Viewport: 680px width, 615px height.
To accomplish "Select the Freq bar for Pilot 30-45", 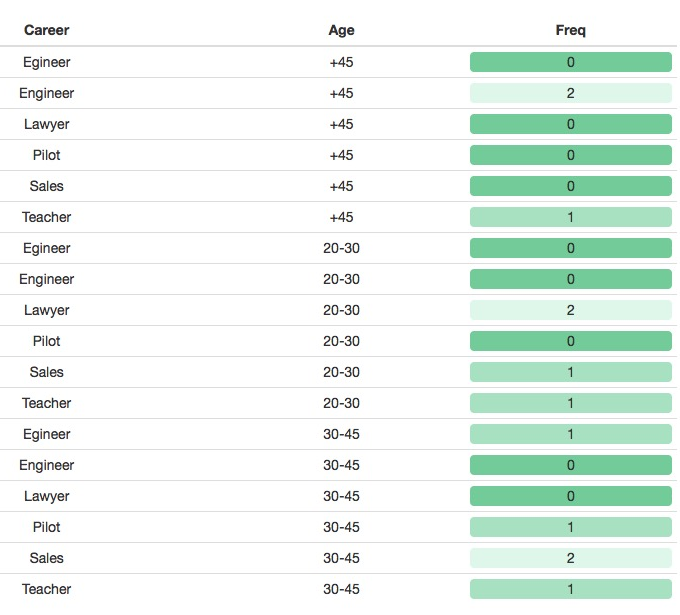I will [x=570, y=527].
